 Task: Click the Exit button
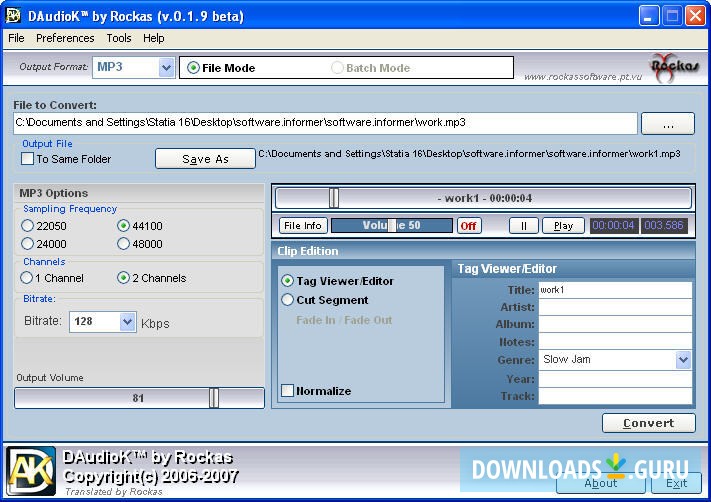(676, 483)
